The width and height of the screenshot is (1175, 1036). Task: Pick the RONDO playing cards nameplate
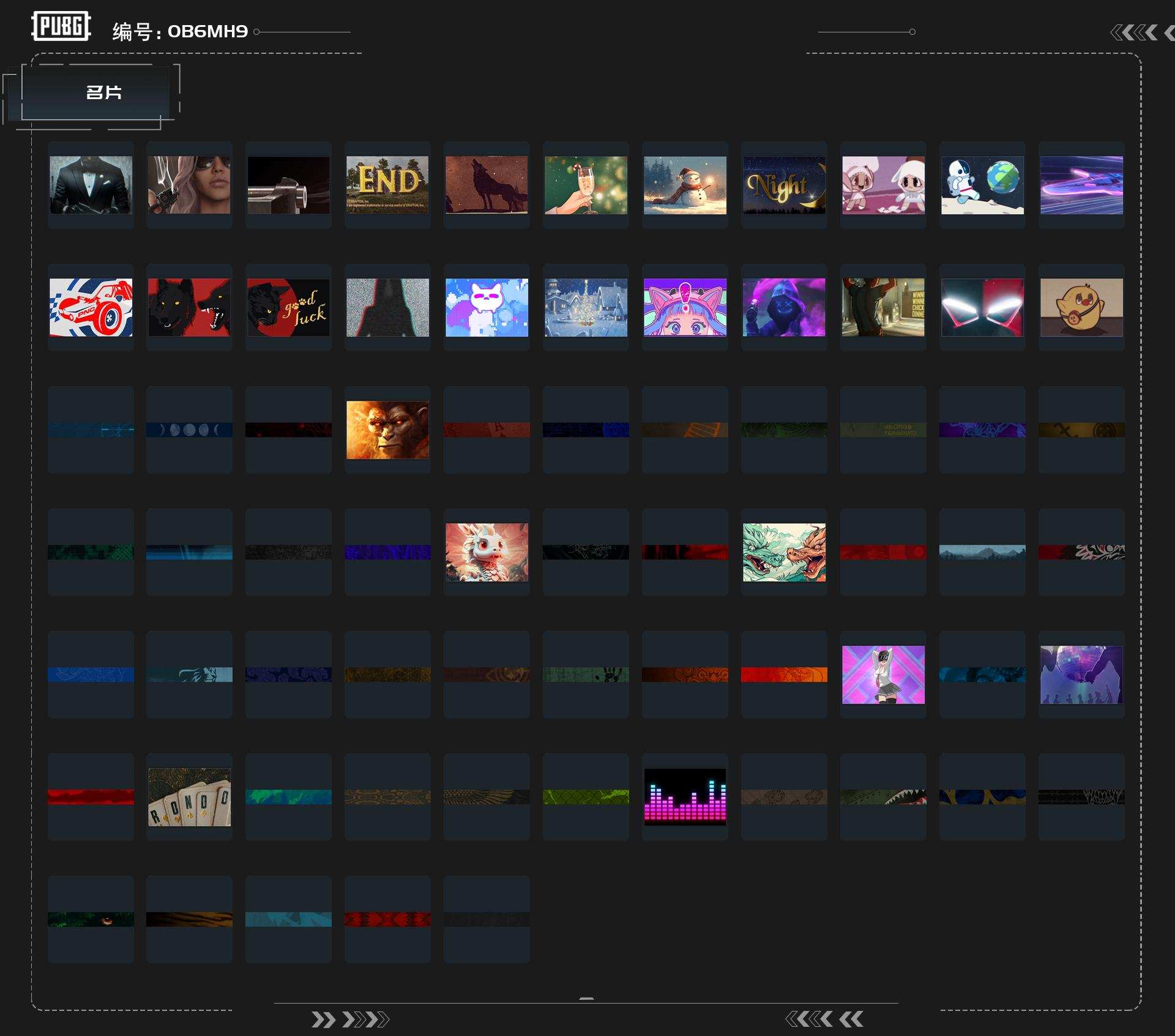tap(190, 797)
